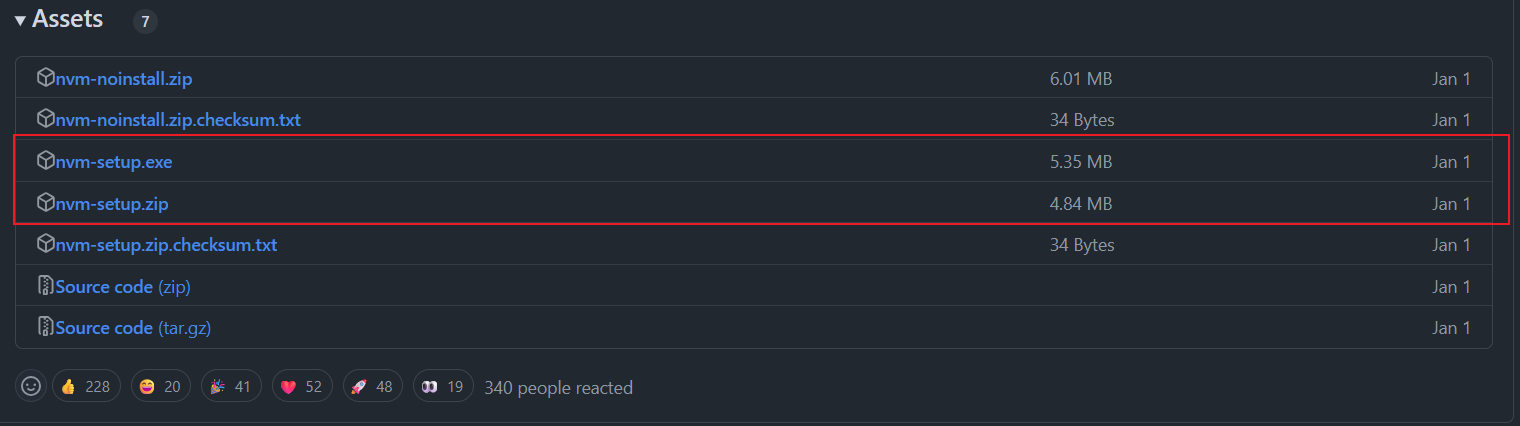1520x426 pixels.
Task: Click the zip file icon beside Source code (tar.gz)
Action: (45, 327)
